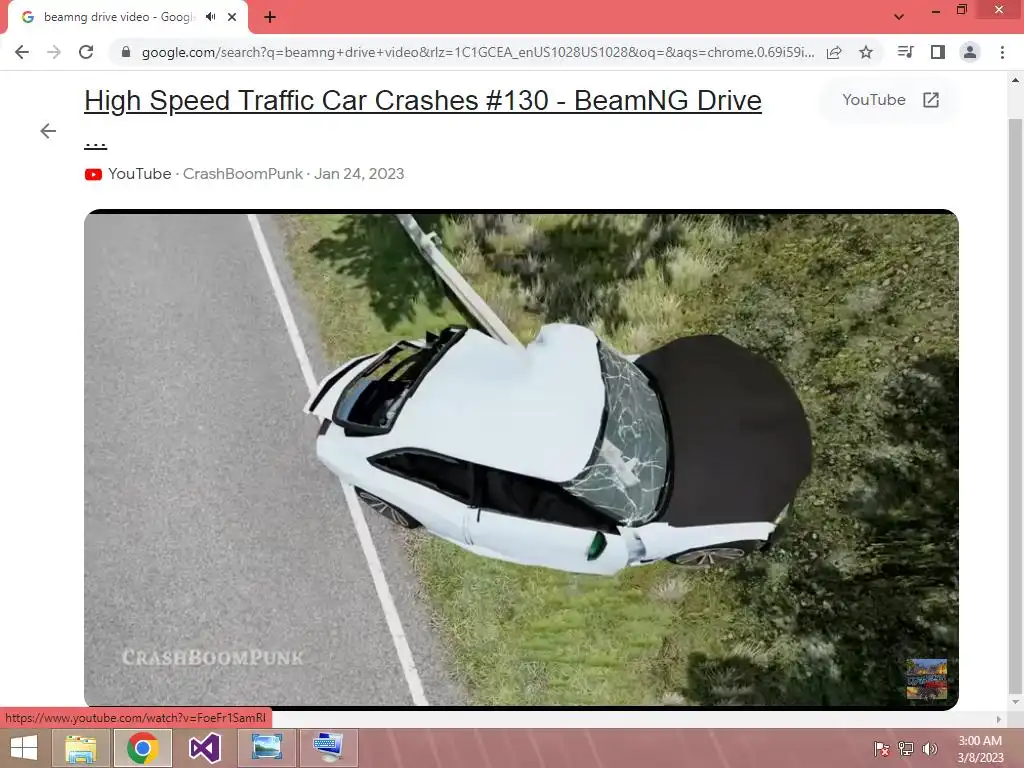Click the browser back arrow button
The height and width of the screenshot is (768, 1024).
coord(22,52)
